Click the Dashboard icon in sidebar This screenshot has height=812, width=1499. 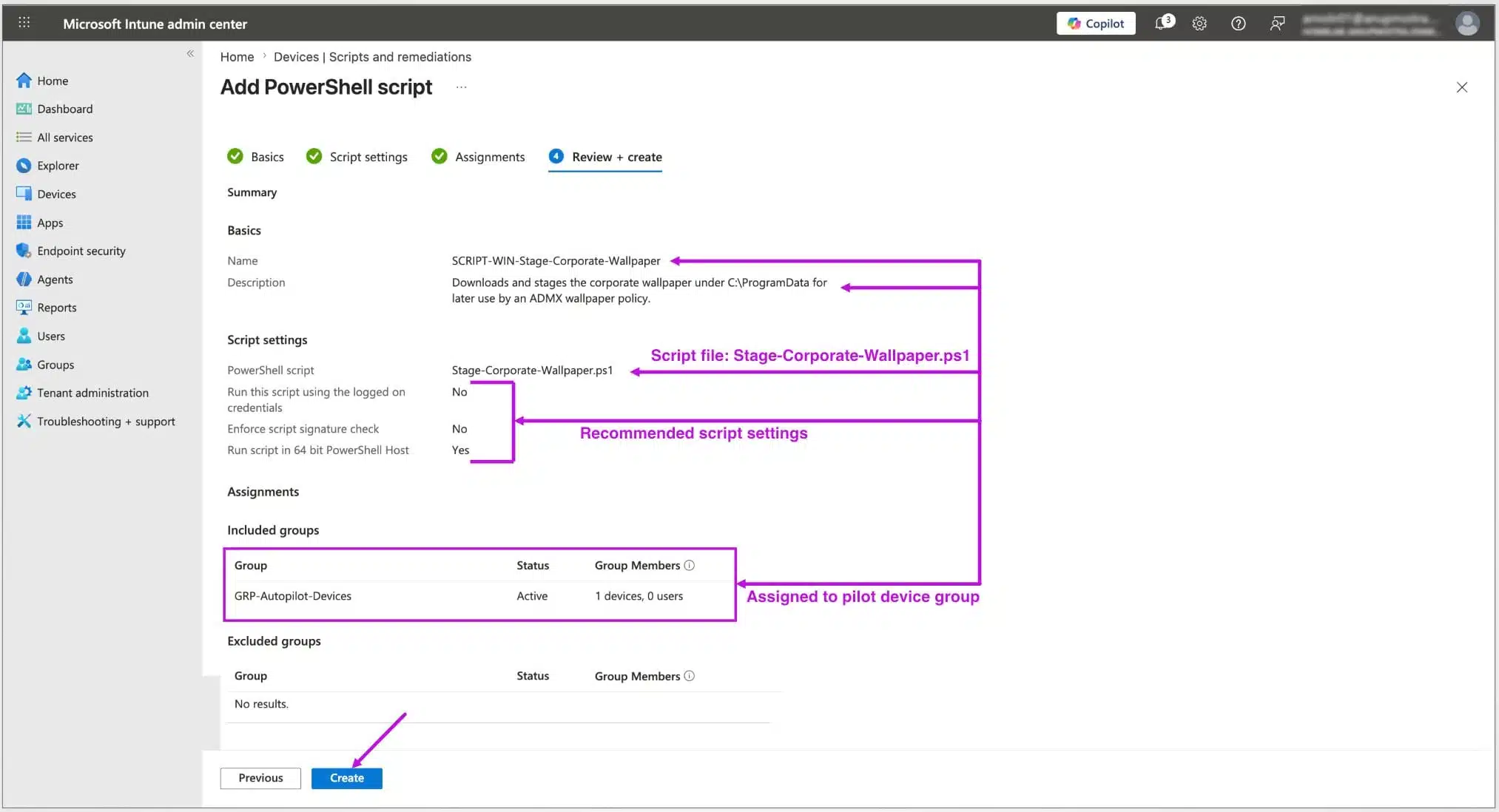coord(24,109)
